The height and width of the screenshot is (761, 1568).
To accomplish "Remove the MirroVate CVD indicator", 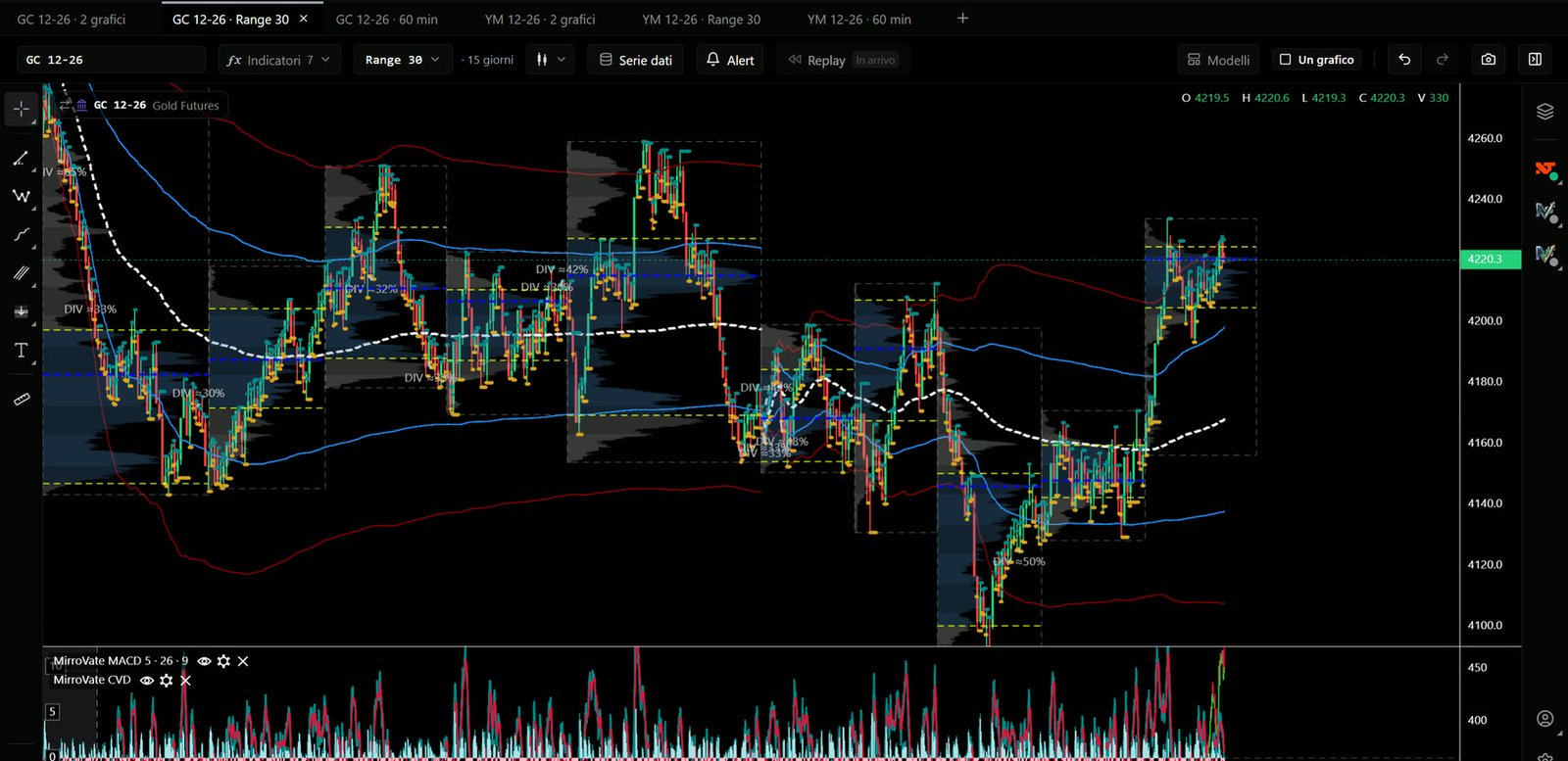I will (185, 680).
